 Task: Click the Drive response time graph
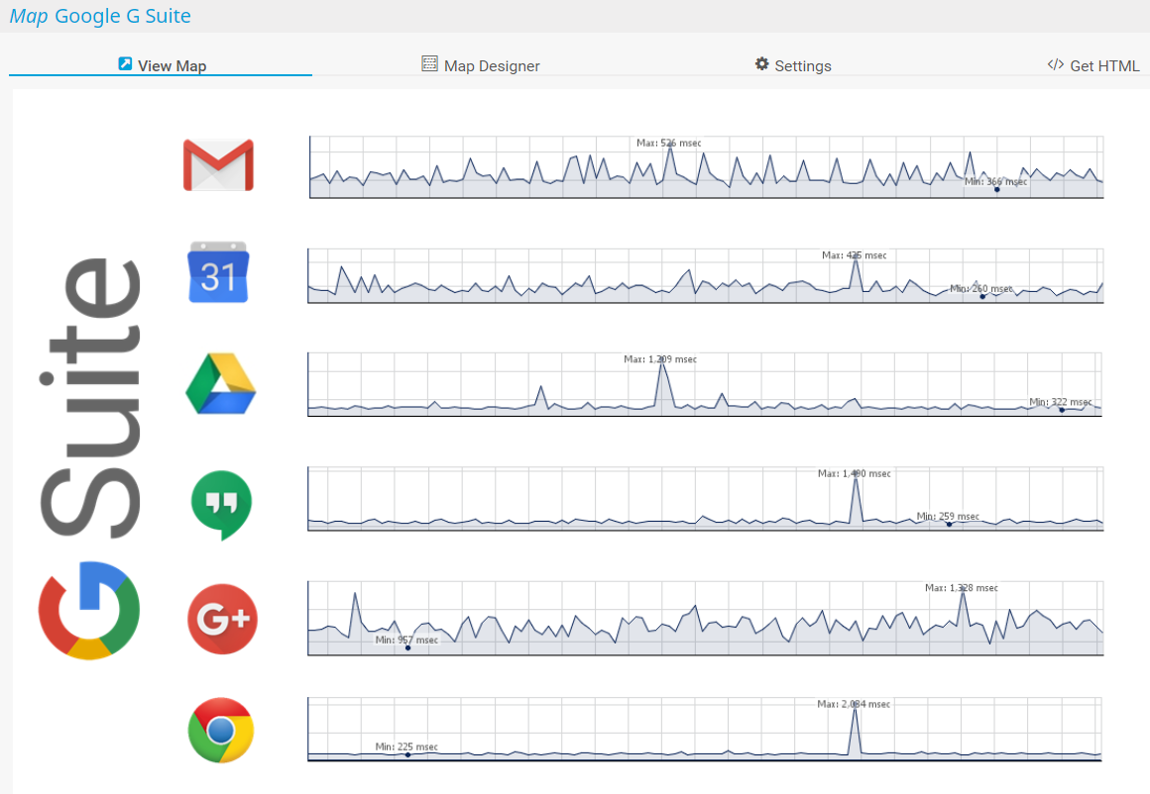point(705,384)
